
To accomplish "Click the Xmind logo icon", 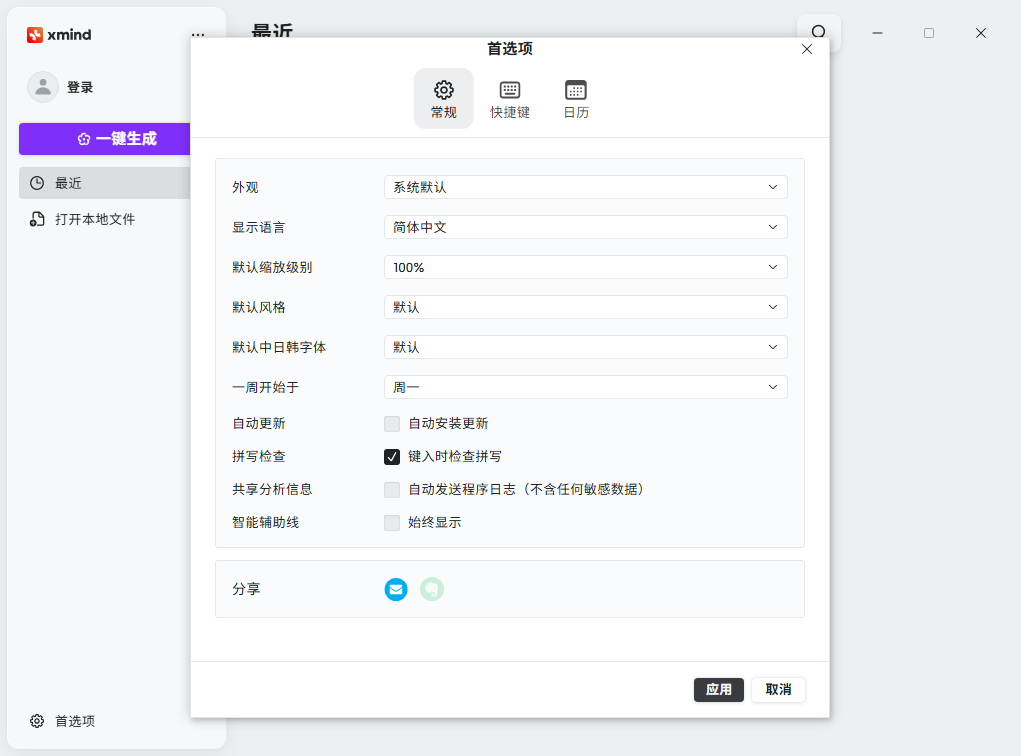I will point(35,35).
